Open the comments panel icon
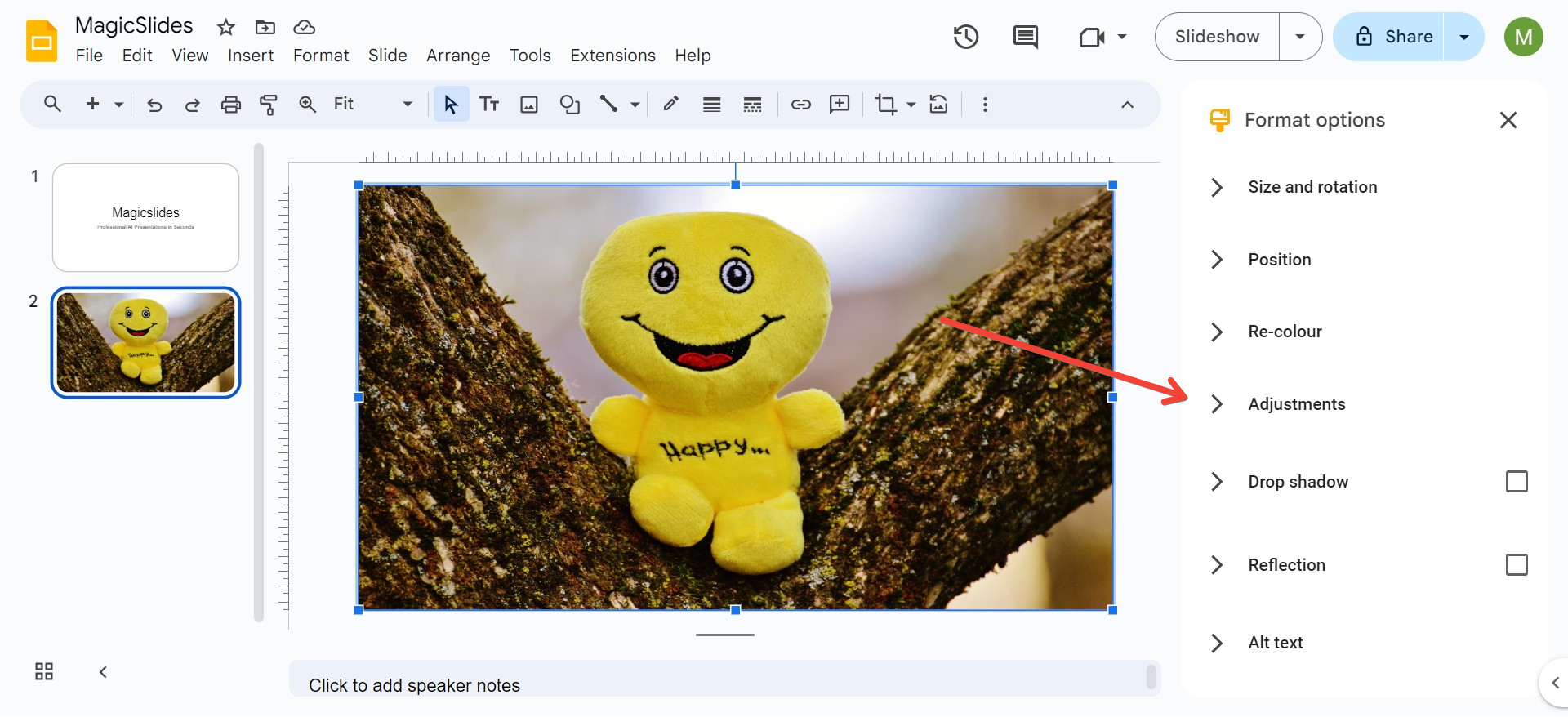 pos(1025,37)
